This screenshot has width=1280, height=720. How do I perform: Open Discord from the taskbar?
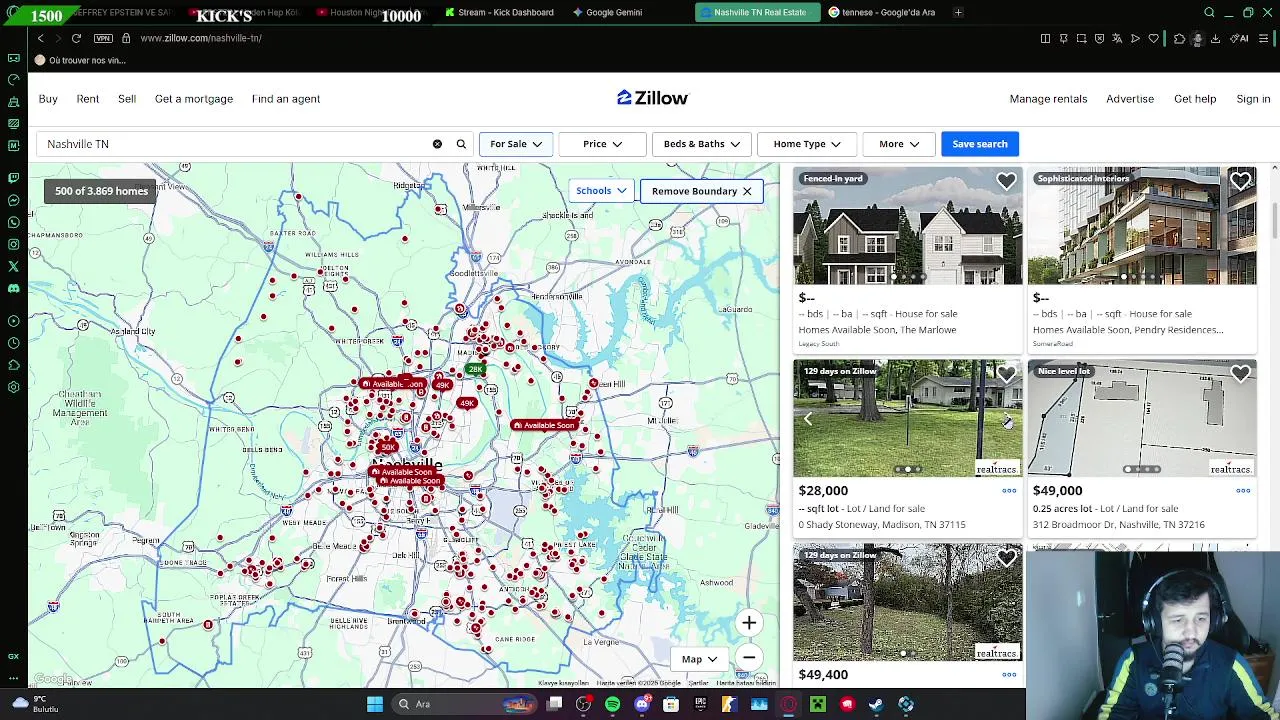(x=642, y=704)
